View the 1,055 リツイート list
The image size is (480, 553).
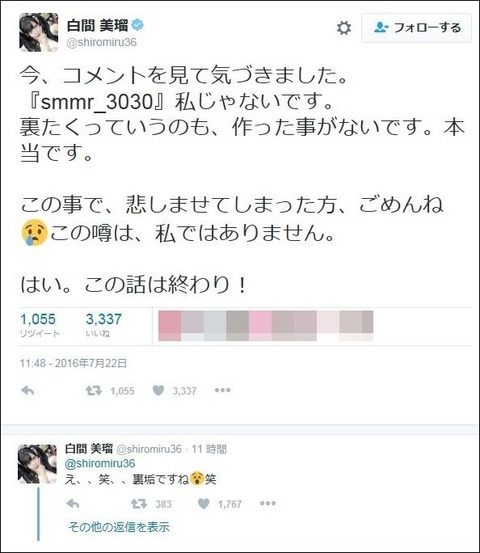[40, 325]
